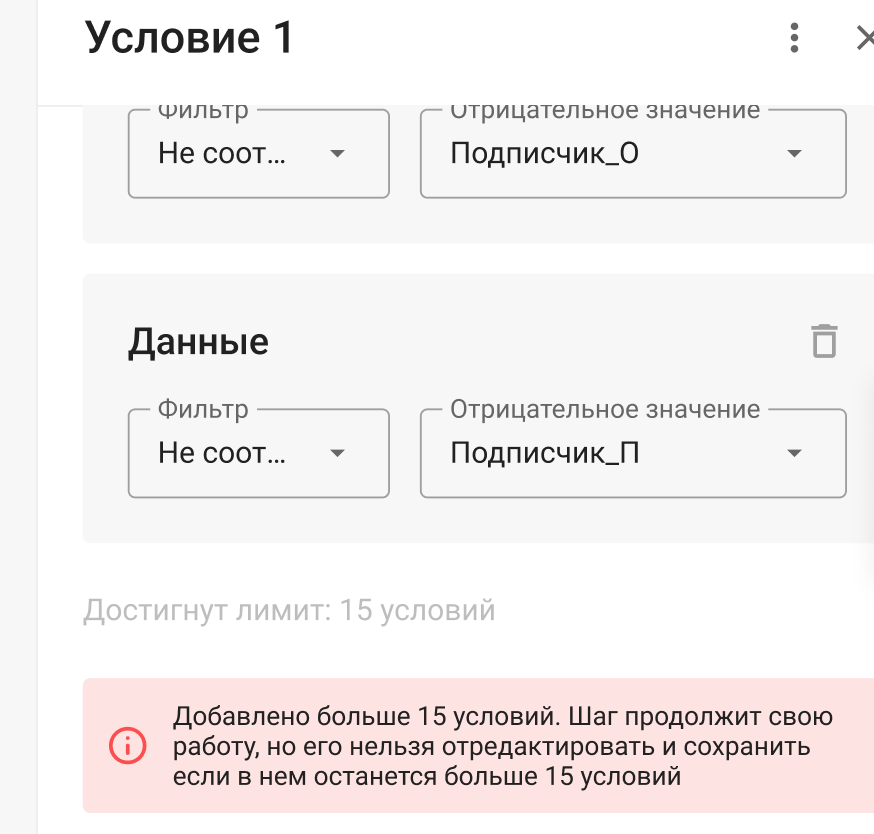Click the 'Добавлено больше 15 условий' warning message
This screenshot has height=834, width=874.
click(502, 746)
